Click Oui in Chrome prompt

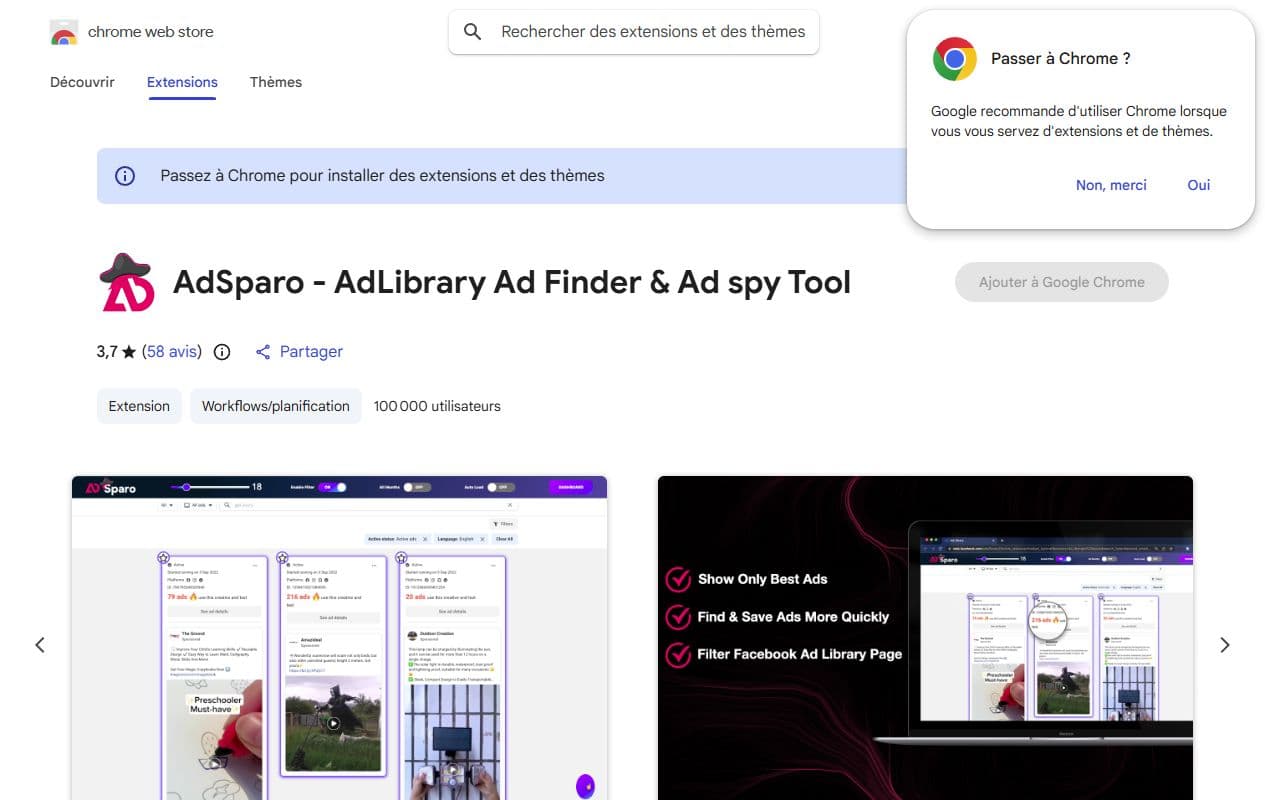1199,185
